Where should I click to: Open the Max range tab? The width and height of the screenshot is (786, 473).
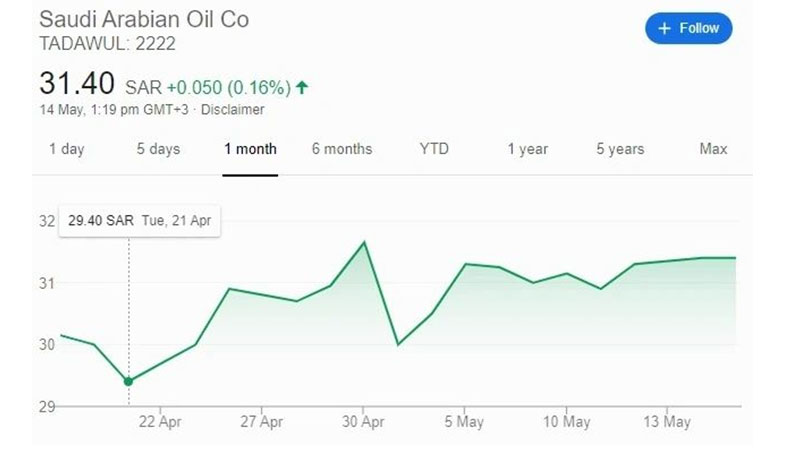(x=713, y=149)
